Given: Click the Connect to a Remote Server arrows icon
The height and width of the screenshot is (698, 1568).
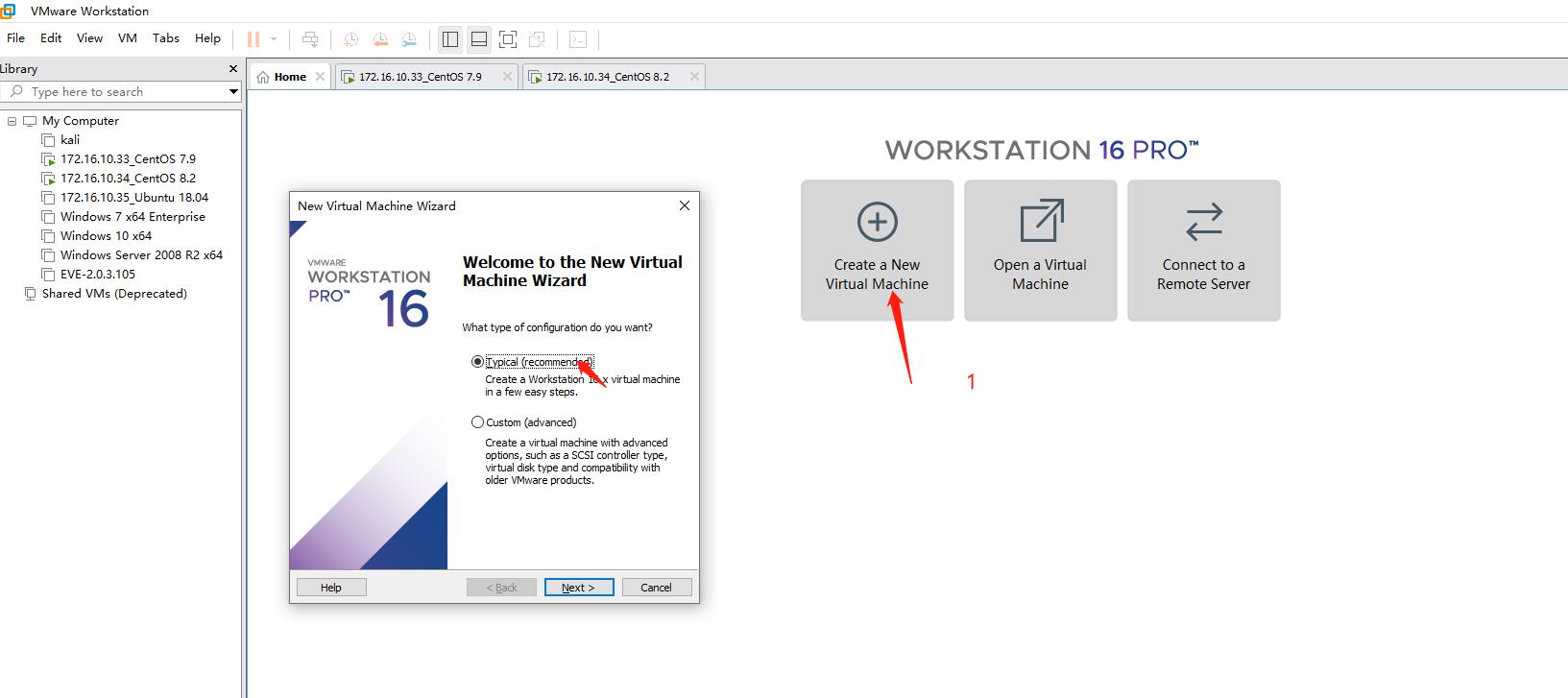Looking at the screenshot, I should (1204, 222).
